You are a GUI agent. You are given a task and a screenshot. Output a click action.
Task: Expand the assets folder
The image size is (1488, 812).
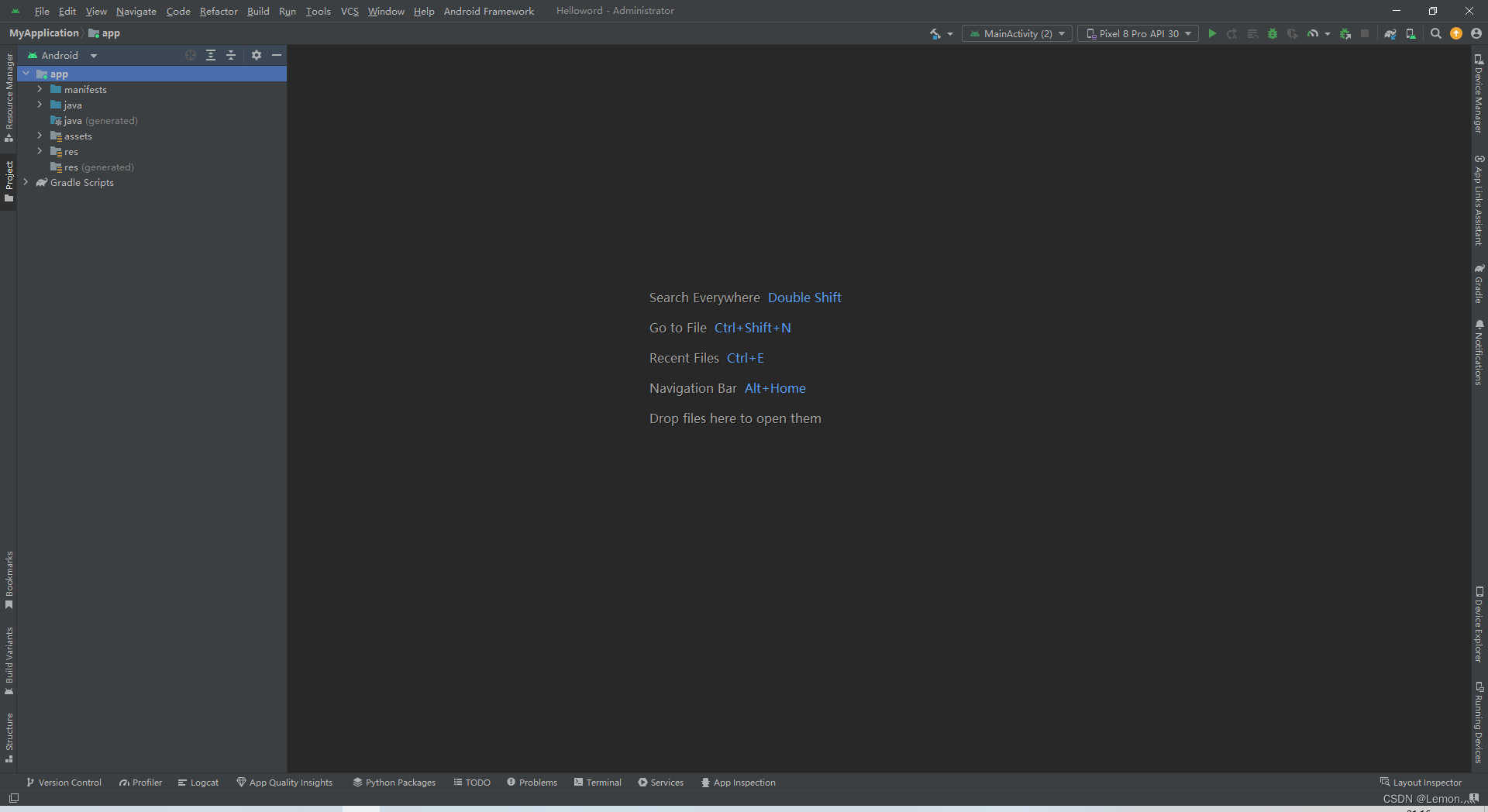tap(40, 136)
